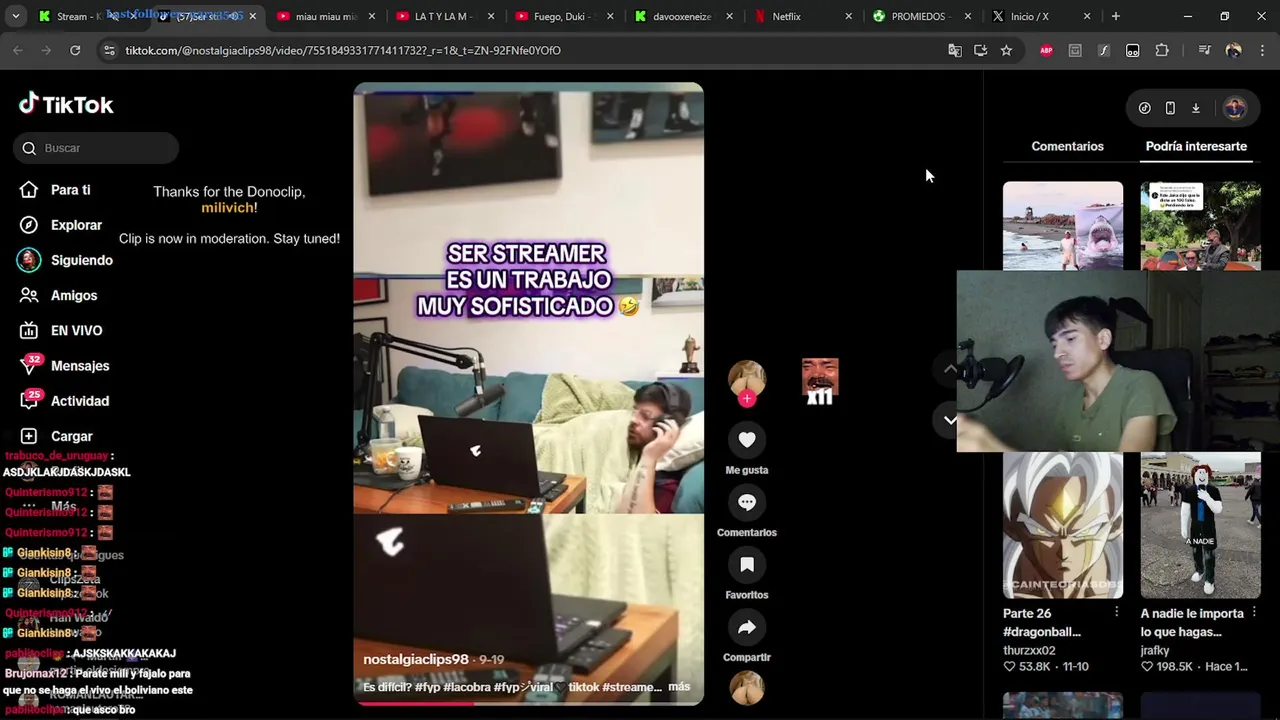Click the download desktop app icon
1280x720 pixels.
[1195, 108]
